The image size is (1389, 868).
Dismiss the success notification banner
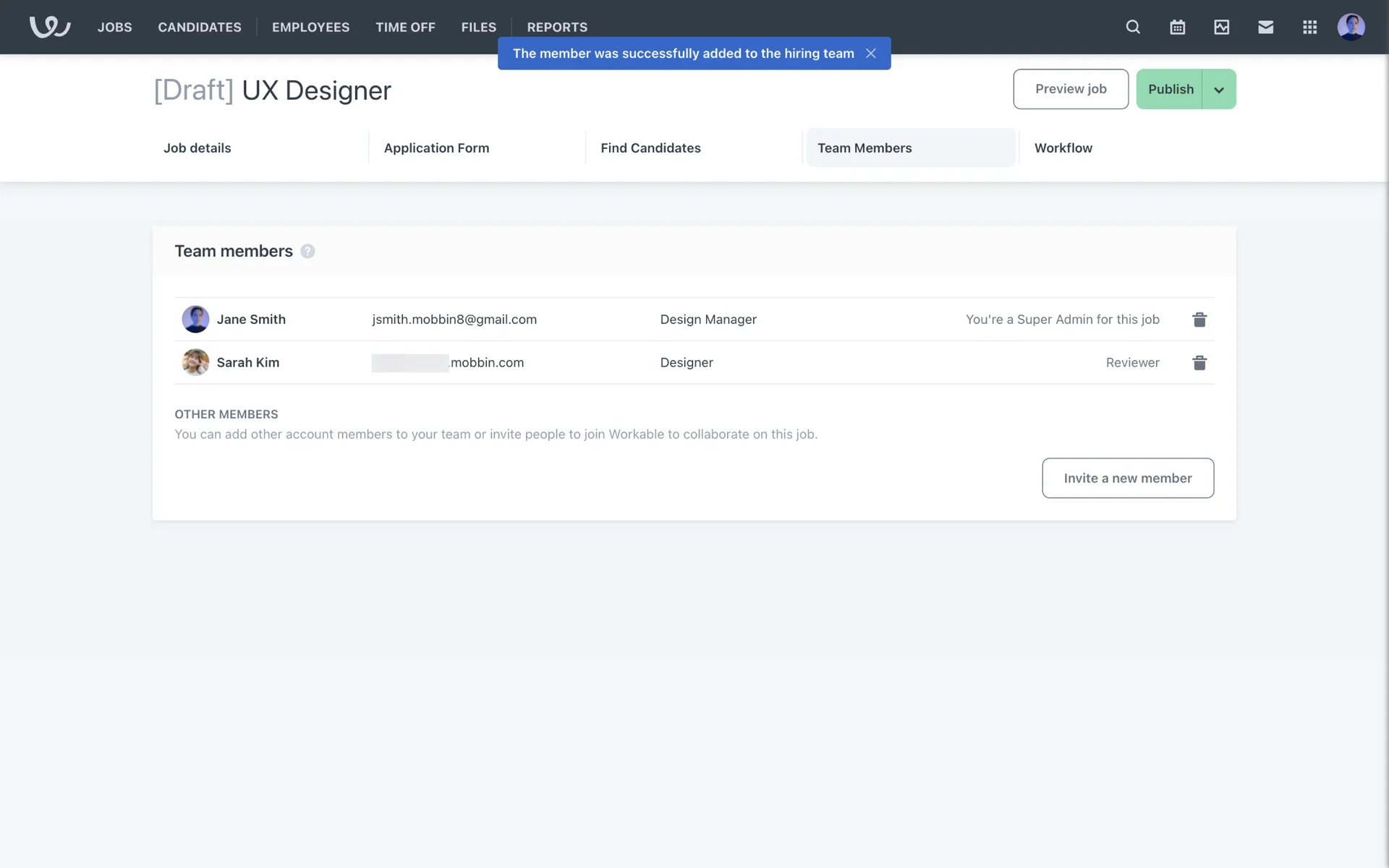(x=871, y=54)
